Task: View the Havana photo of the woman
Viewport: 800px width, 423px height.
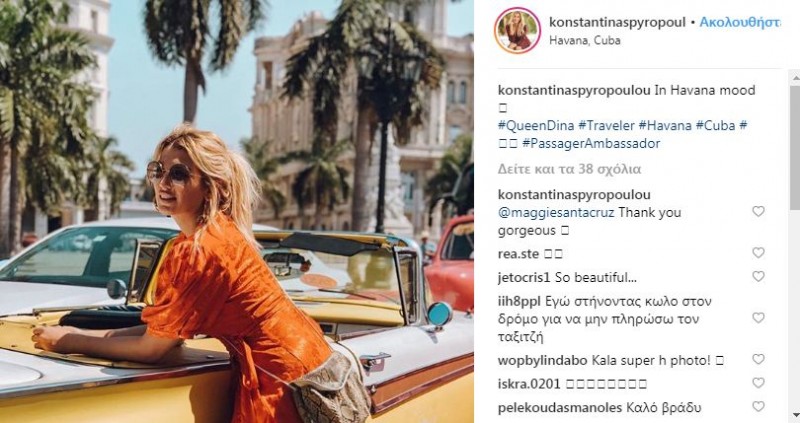Action: 237,211
